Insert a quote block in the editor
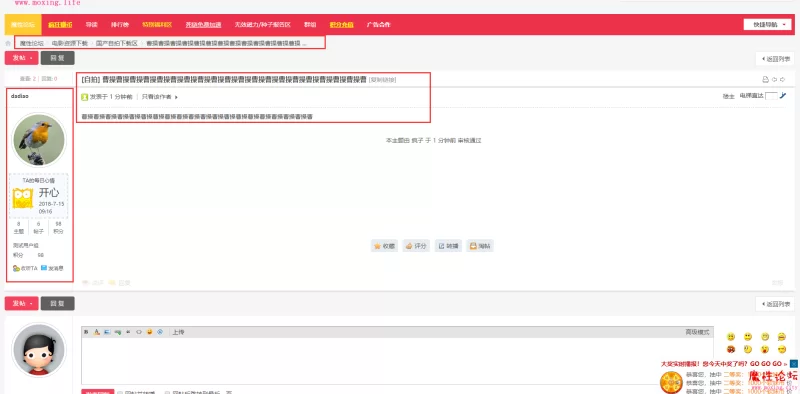Viewport: 800px width, 394px height. click(128, 332)
